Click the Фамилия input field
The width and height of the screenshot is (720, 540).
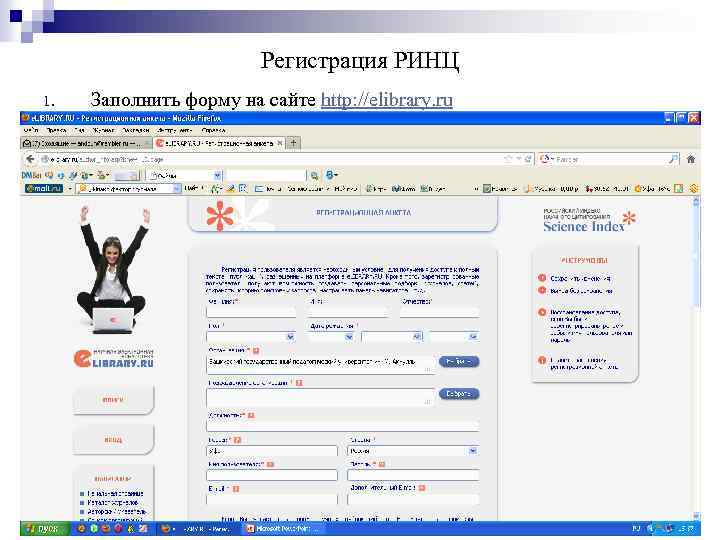[251, 312]
